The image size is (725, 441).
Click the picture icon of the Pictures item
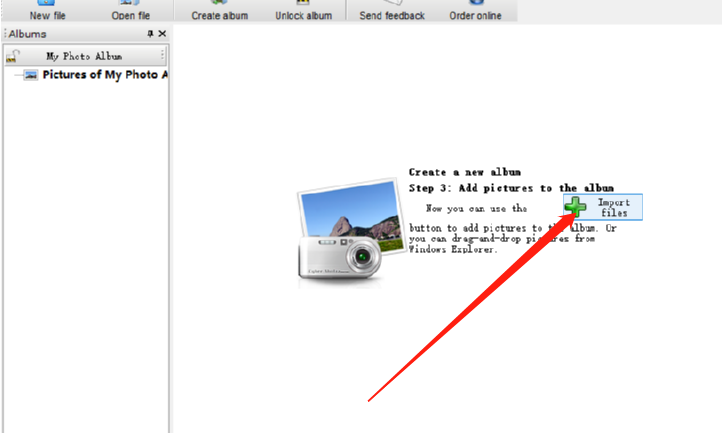31,75
